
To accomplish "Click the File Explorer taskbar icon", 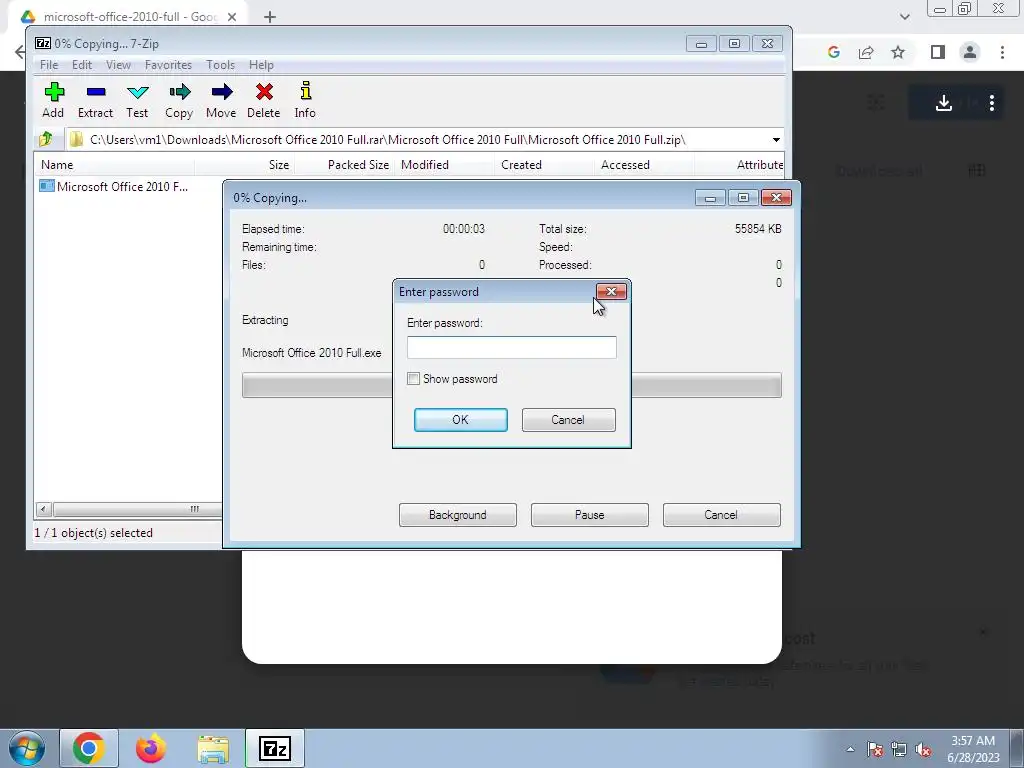I will tap(213, 748).
